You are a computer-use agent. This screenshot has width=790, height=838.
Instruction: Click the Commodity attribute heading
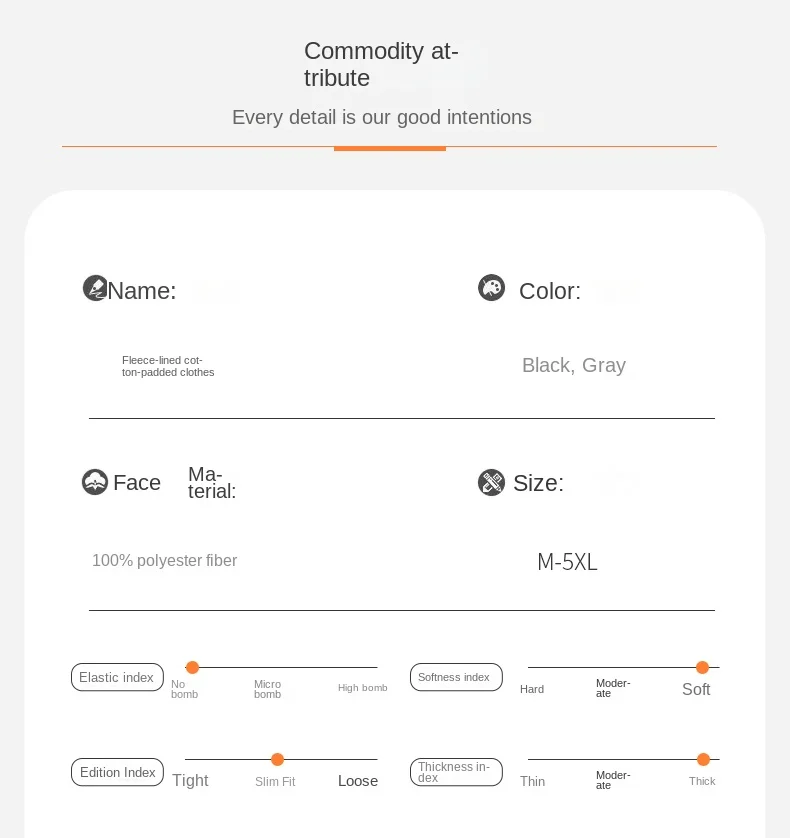pos(381,64)
